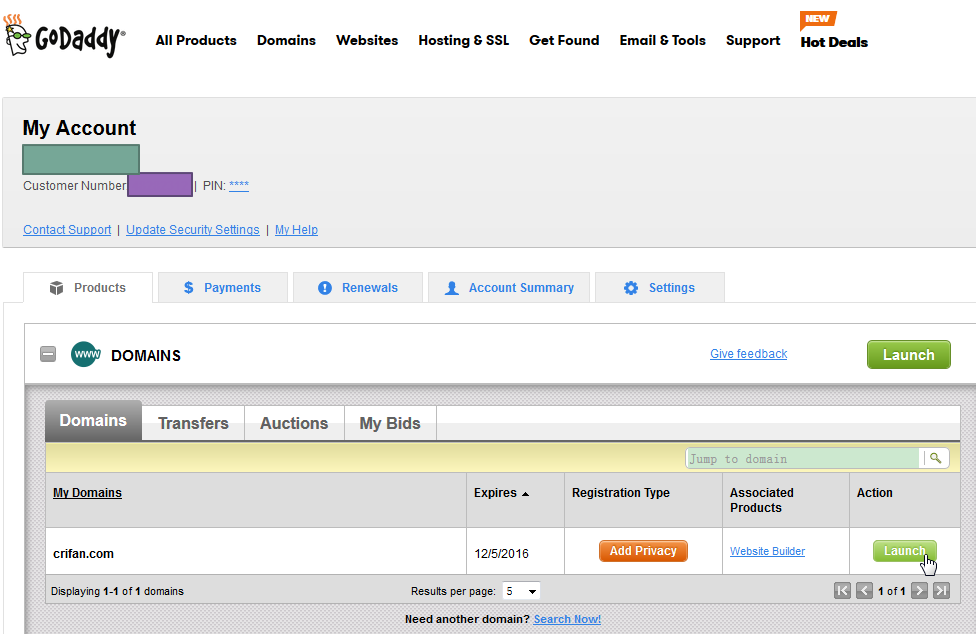
Task: Click the www DOMAINS icon
Action: [x=86, y=355]
